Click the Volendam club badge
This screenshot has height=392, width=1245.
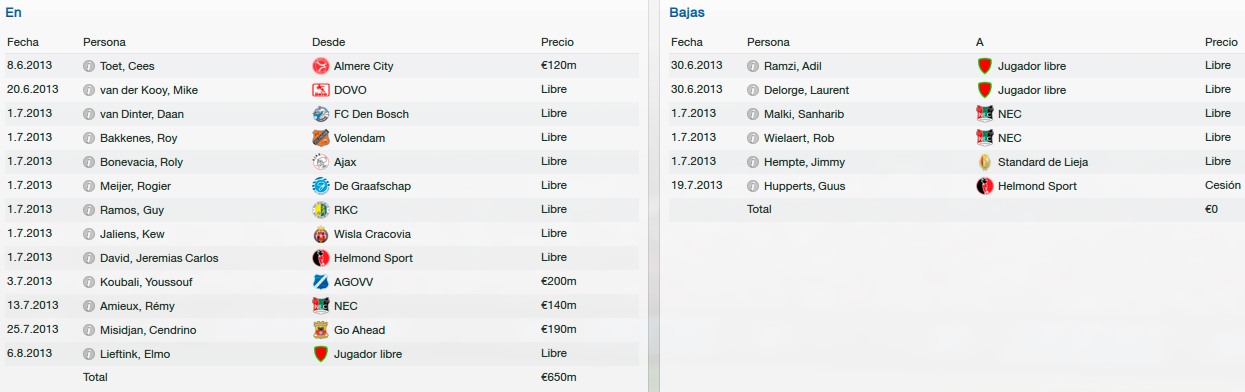pyautogui.click(x=320, y=138)
